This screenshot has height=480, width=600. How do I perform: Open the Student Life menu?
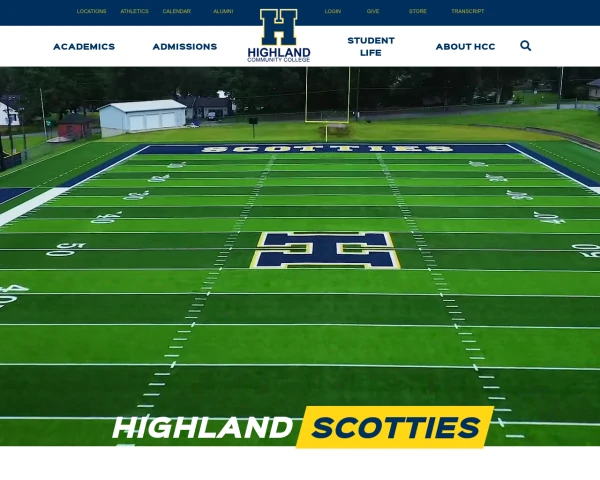pyautogui.click(x=371, y=47)
